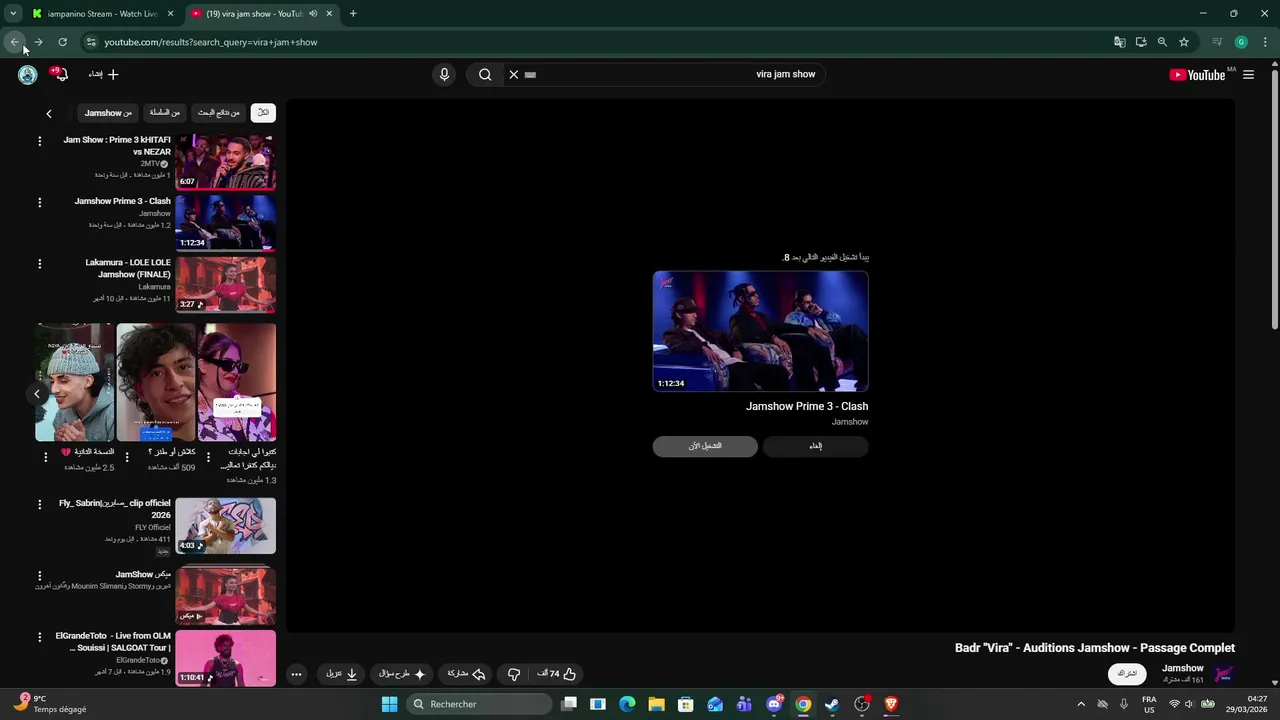Start voice search with the microphone
Screen dimensions: 1280x720
tap(444, 74)
